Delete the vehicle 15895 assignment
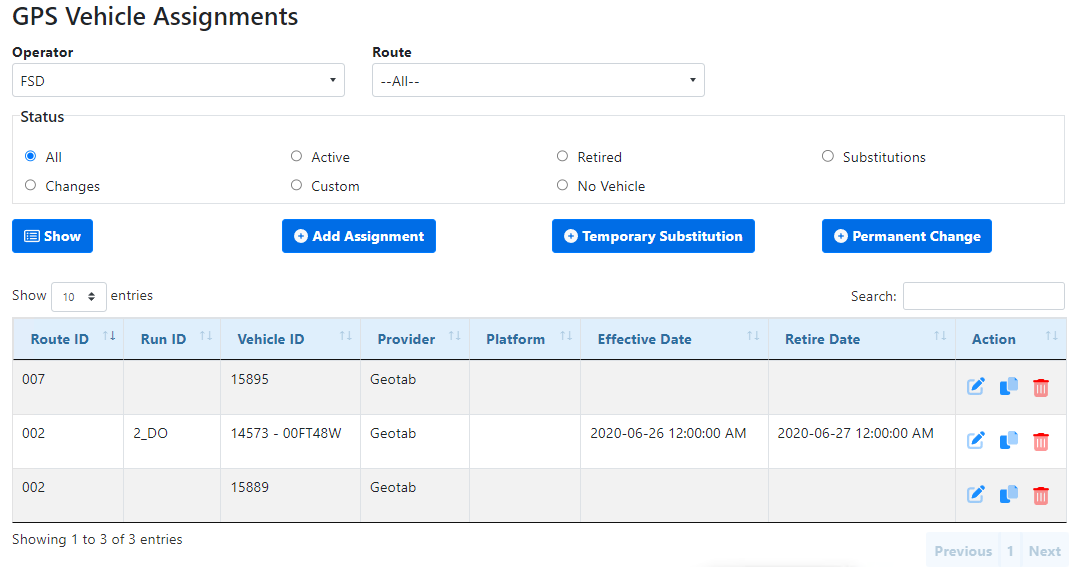Viewport: 1076px width, 567px height. 1041,387
